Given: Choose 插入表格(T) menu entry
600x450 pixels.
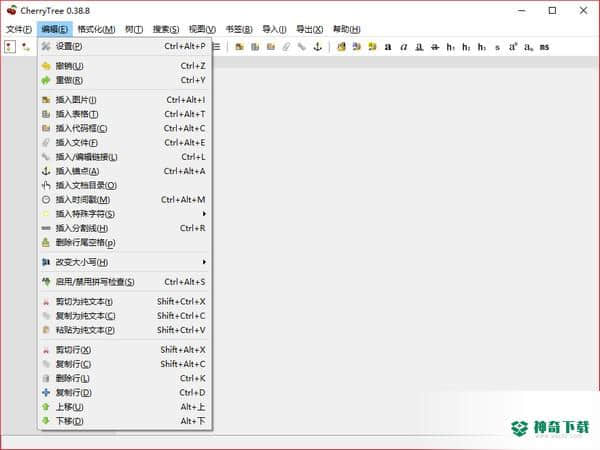Looking at the screenshot, I should point(125,114).
